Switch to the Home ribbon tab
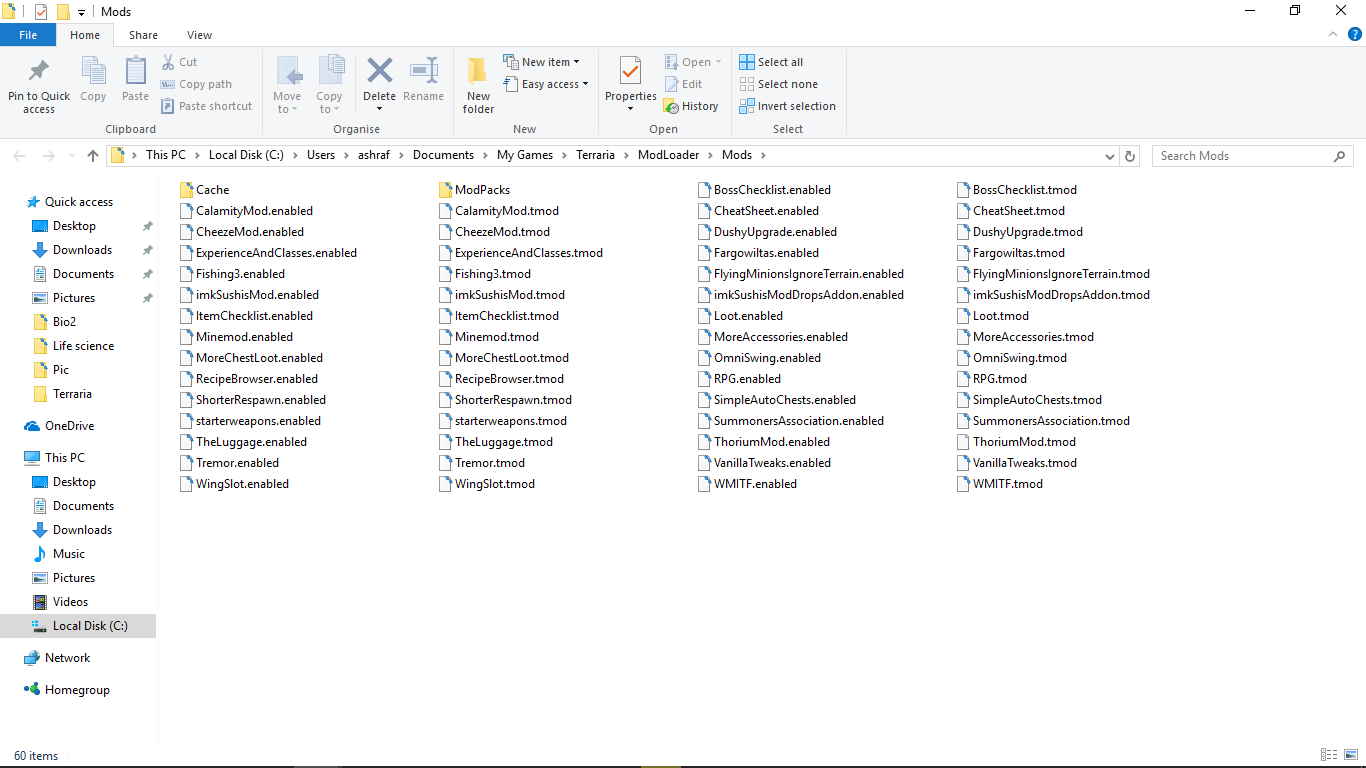The width and height of the screenshot is (1366, 768). pos(85,35)
